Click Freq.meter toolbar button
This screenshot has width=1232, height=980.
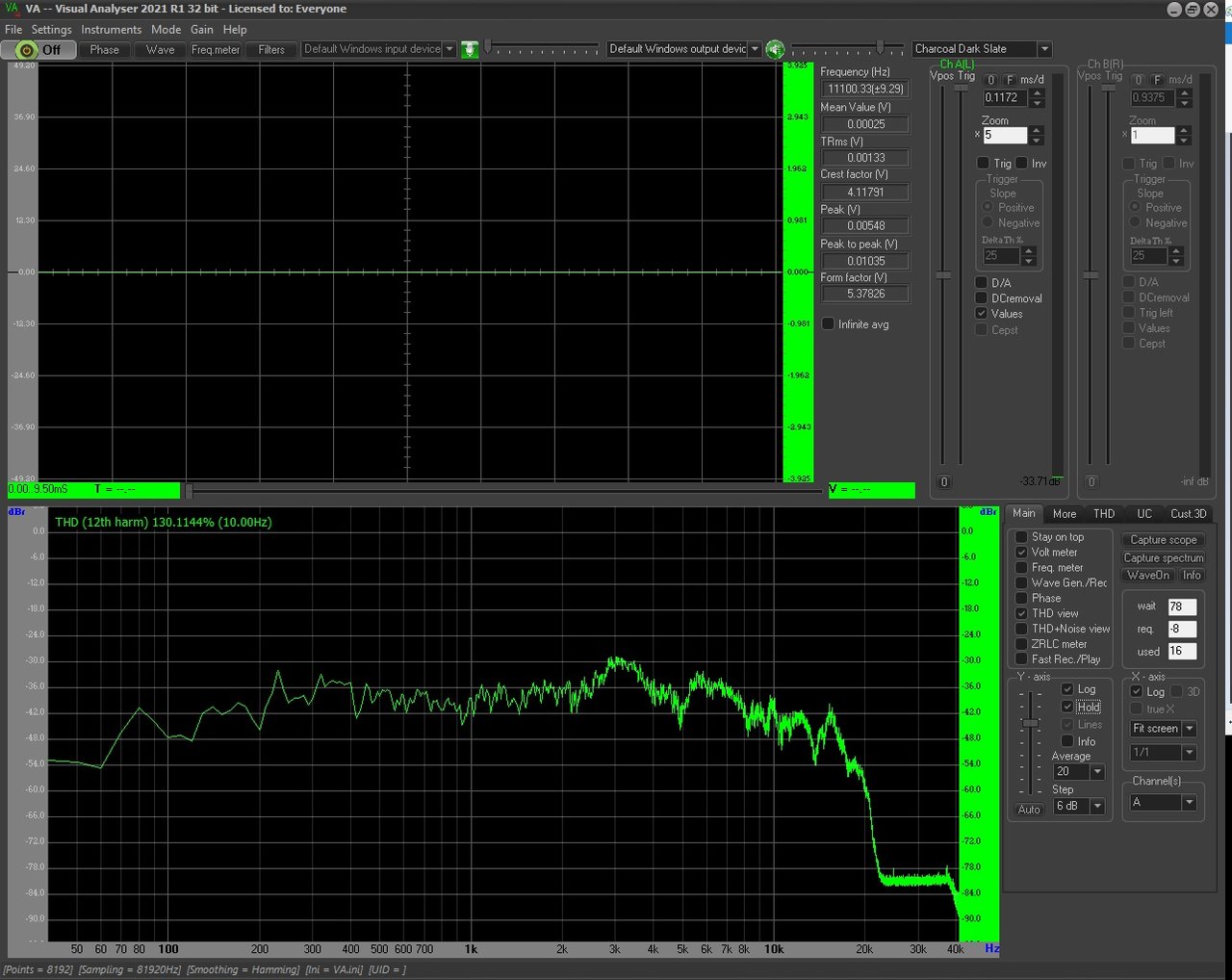[216, 49]
